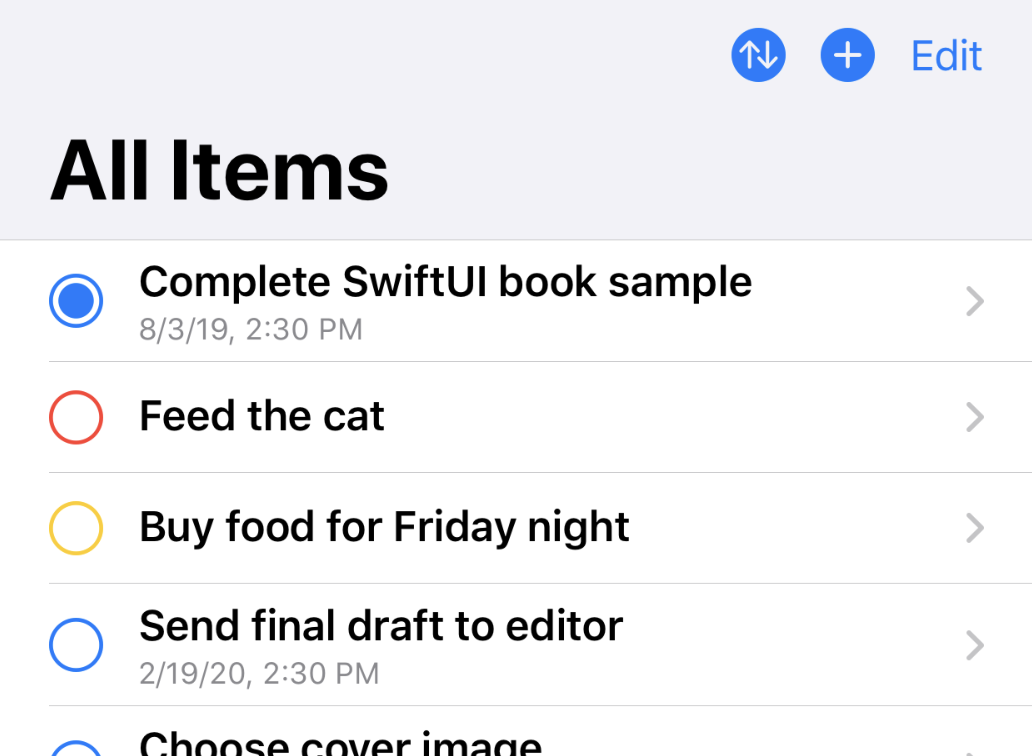Tap the sort arrows icon
Image resolution: width=1032 pixels, height=756 pixels.
click(x=758, y=55)
